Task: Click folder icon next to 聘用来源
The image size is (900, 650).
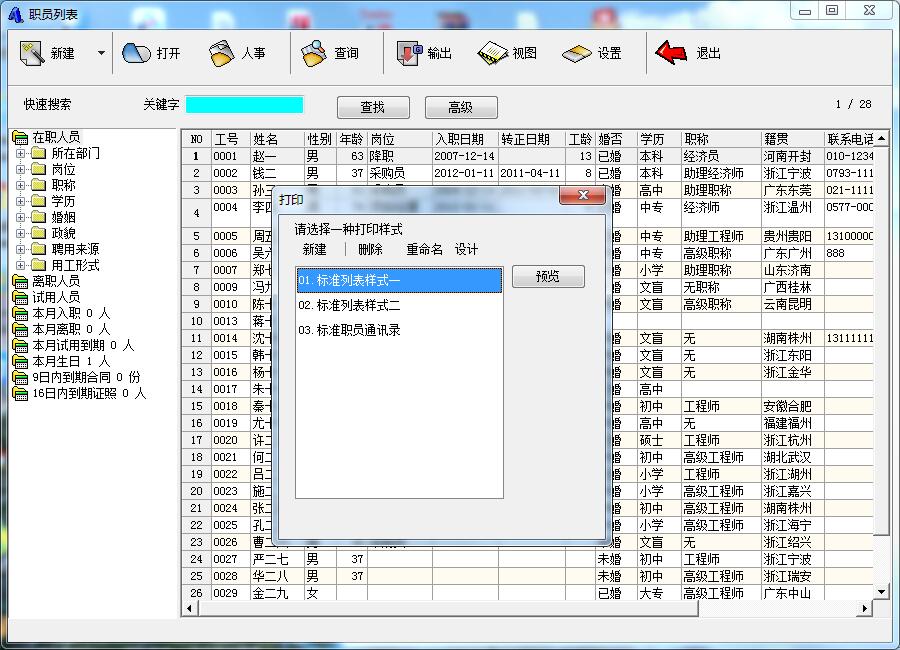Action: point(38,250)
